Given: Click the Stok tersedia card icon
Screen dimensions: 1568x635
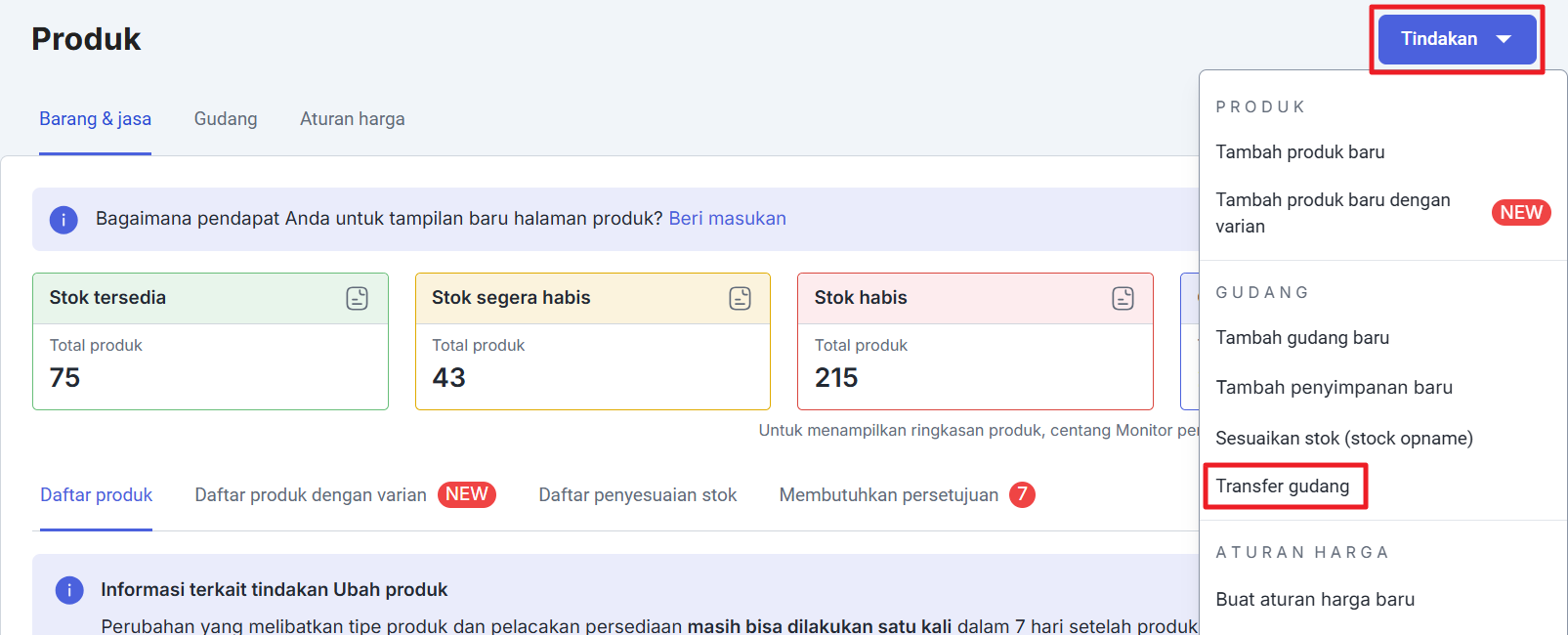Looking at the screenshot, I should 358,298.
